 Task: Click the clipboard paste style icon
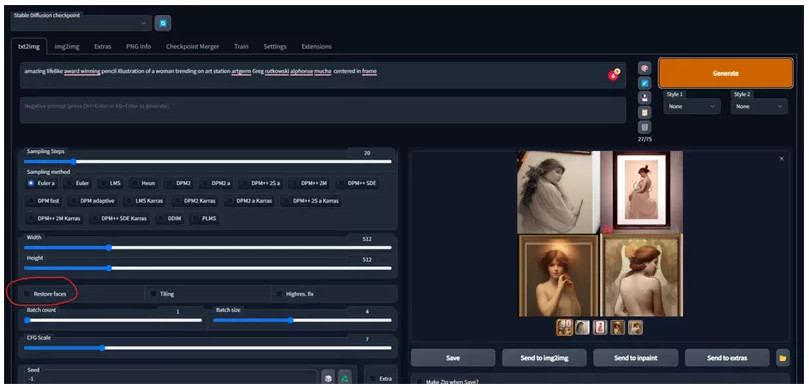644,112
